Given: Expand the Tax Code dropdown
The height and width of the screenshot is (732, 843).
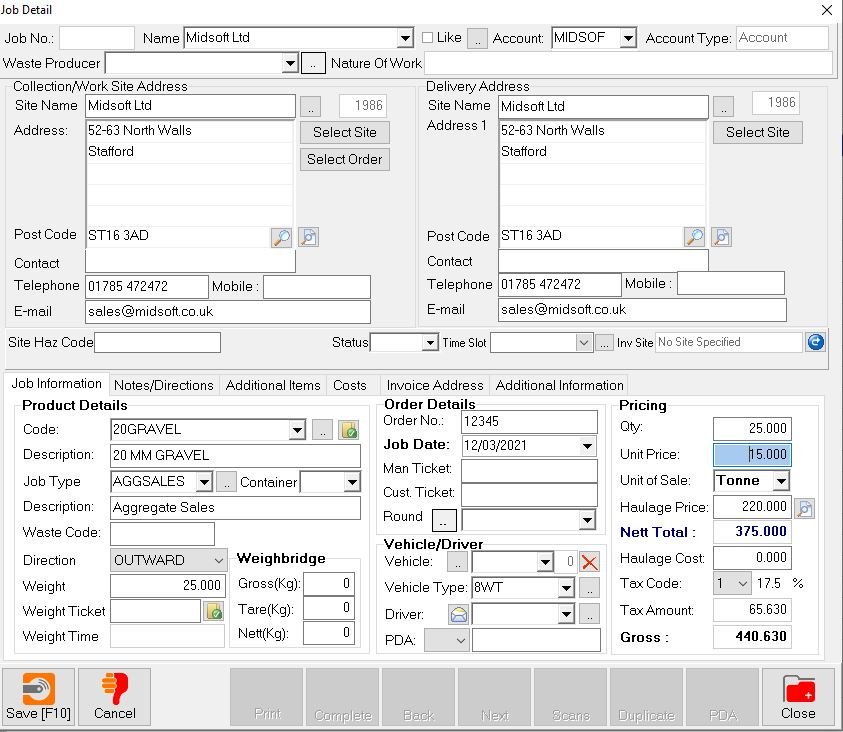Looking at the screenshot, I should pos(742,584).
